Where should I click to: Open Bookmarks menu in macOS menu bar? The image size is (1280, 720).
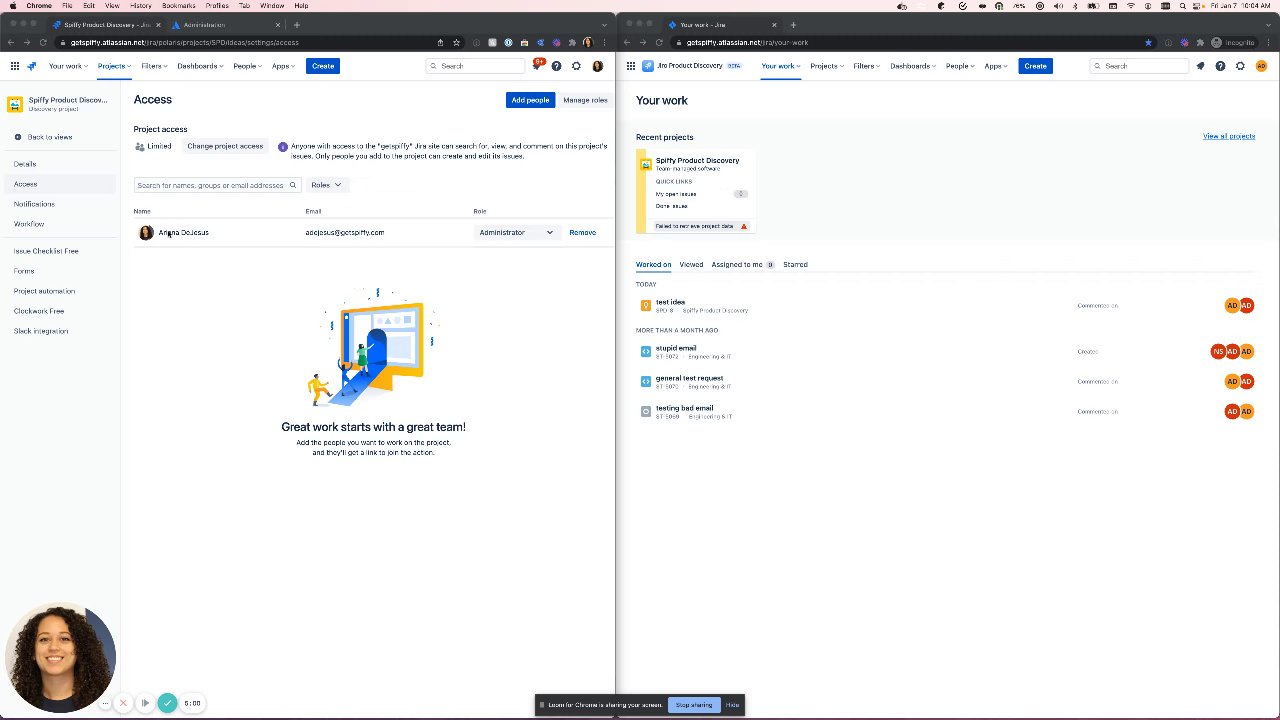coord(179,6)
